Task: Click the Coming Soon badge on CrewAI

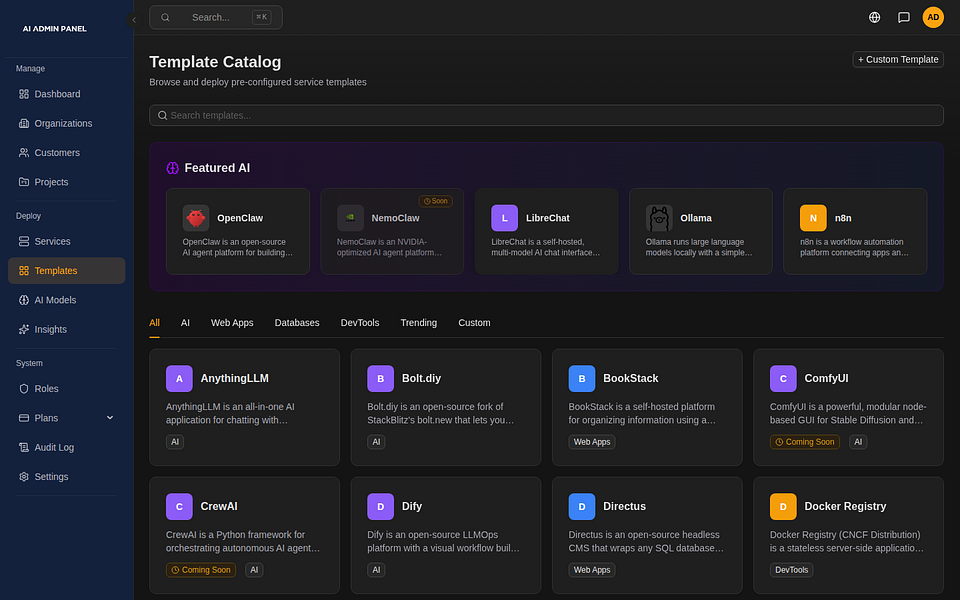Action: click(201, 570)
